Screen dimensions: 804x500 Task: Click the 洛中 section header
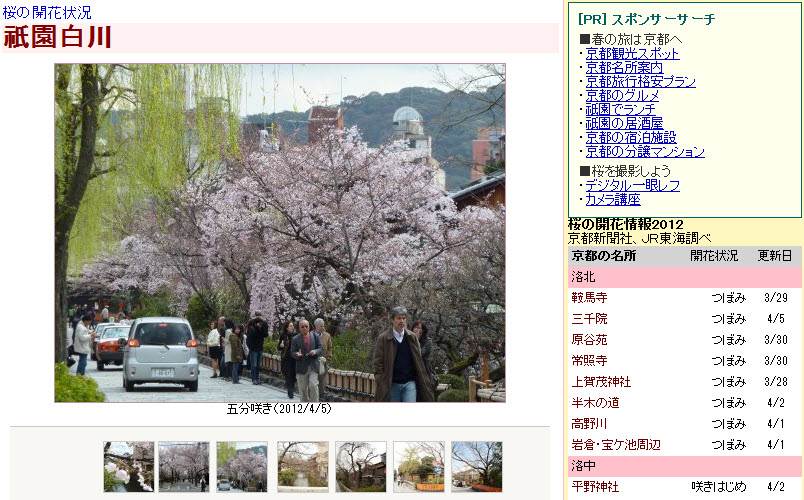pos(685,466)
